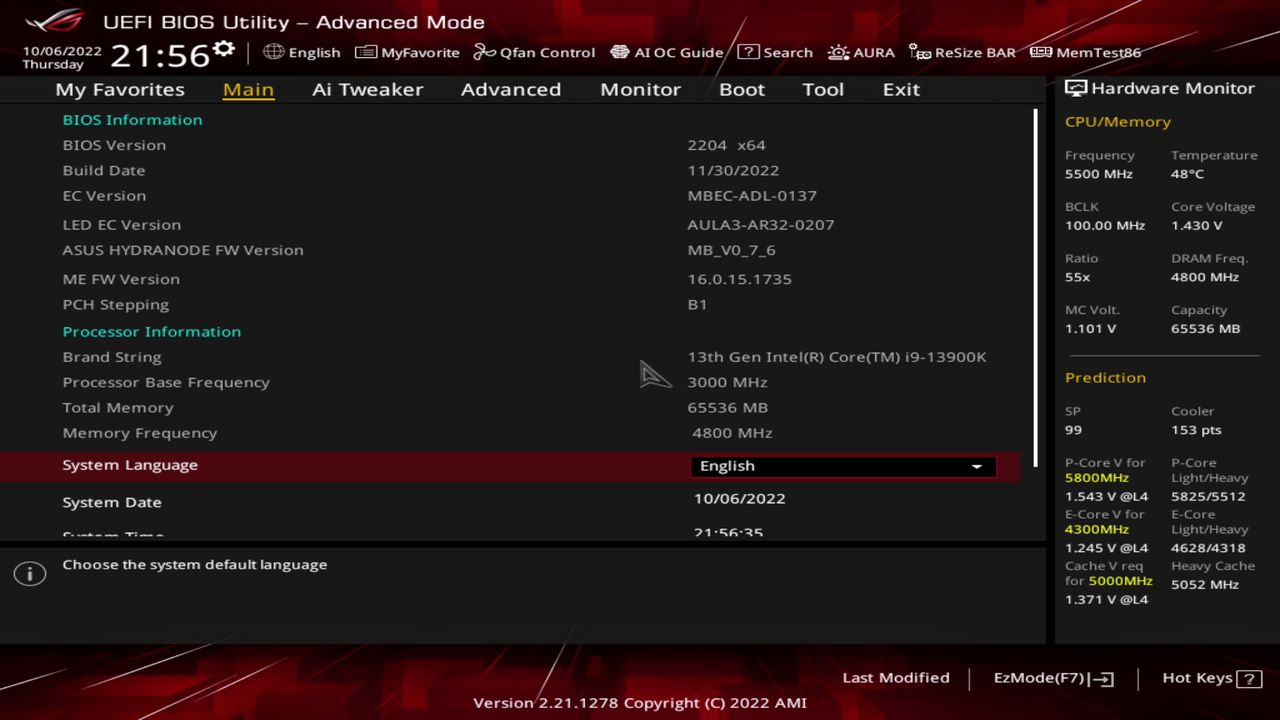Click the Hot Keys question-mark icon
This screenshot has height=720, width=1280.
click(1249, 678)
